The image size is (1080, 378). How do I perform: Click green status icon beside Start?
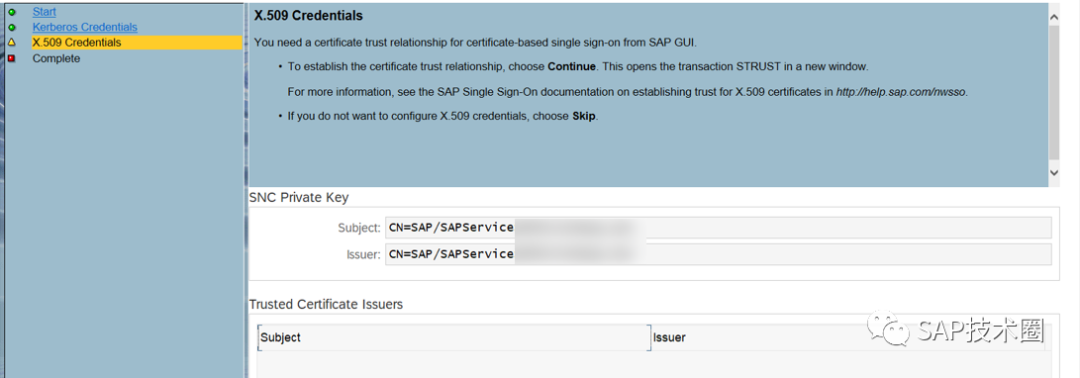[x=12, y=12]
